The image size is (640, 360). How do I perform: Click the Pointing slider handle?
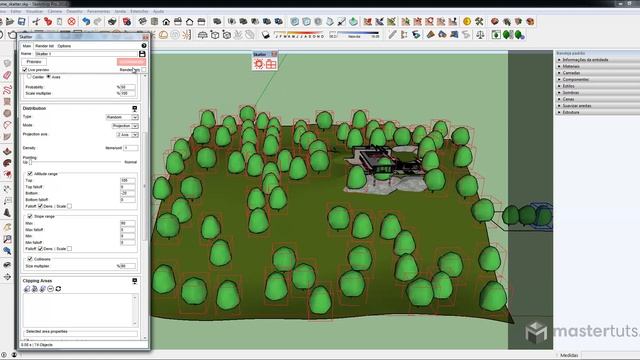(x=30, y=162)
